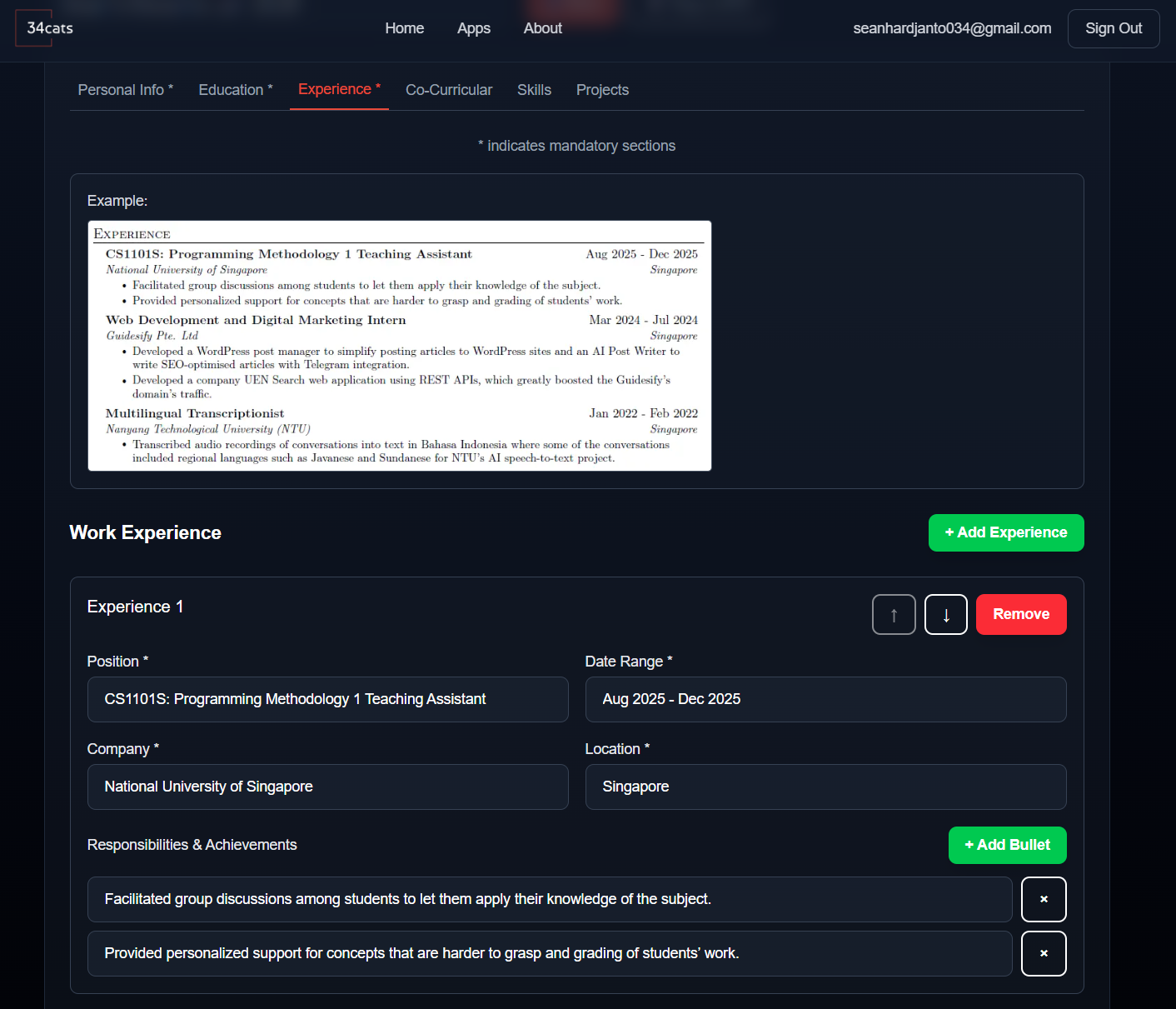Remove Experience 1 entry
The width and height of the screenshot is (1176, 1009).
coord(1020,614)
